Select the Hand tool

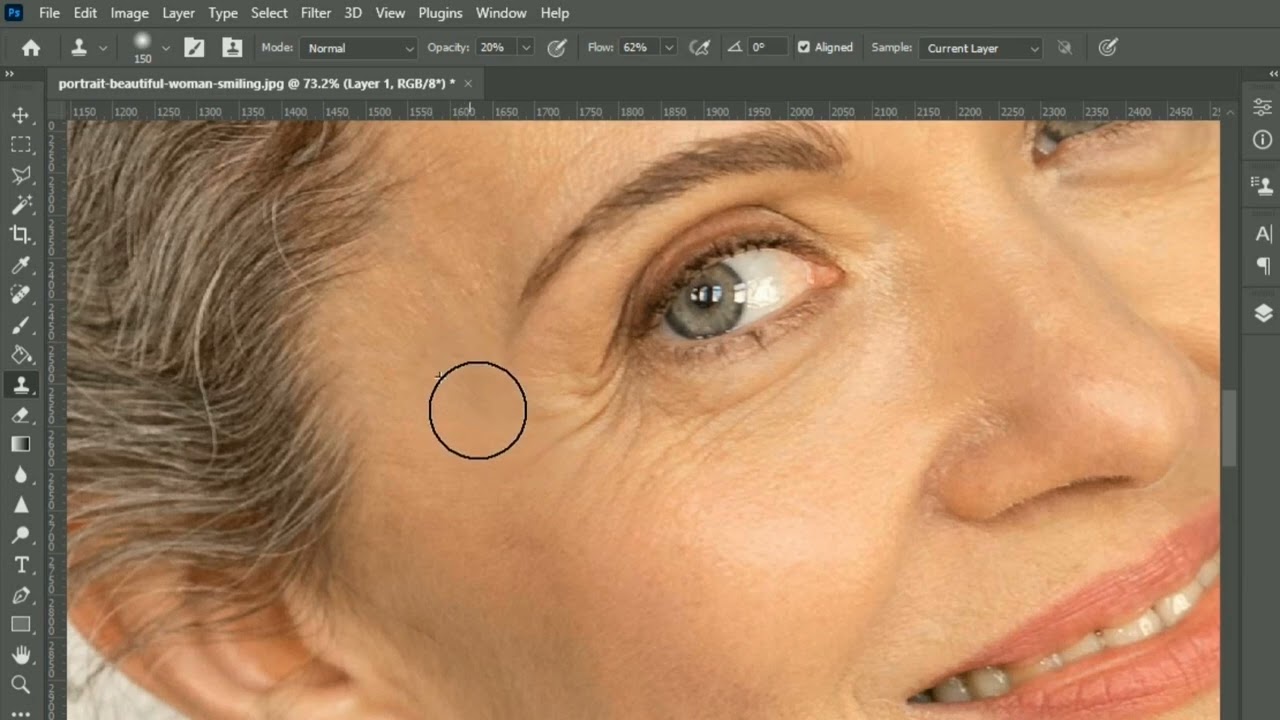[20, 655]
